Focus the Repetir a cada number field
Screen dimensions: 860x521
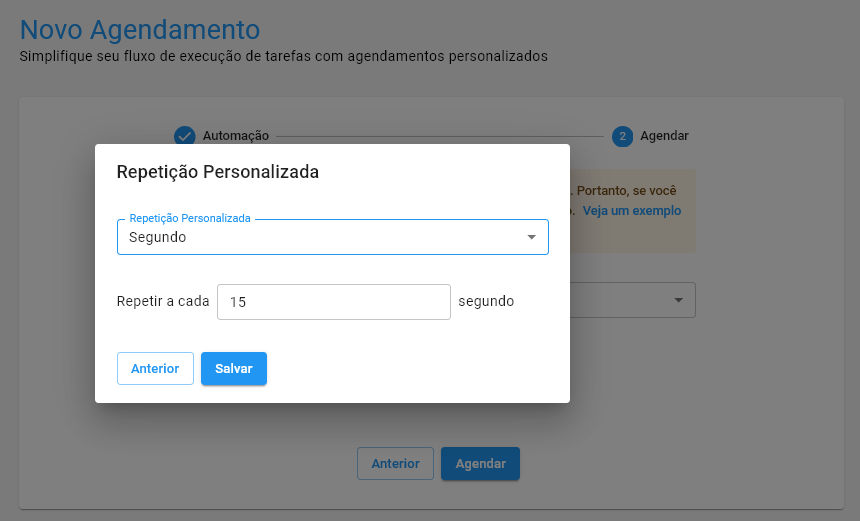334,302
